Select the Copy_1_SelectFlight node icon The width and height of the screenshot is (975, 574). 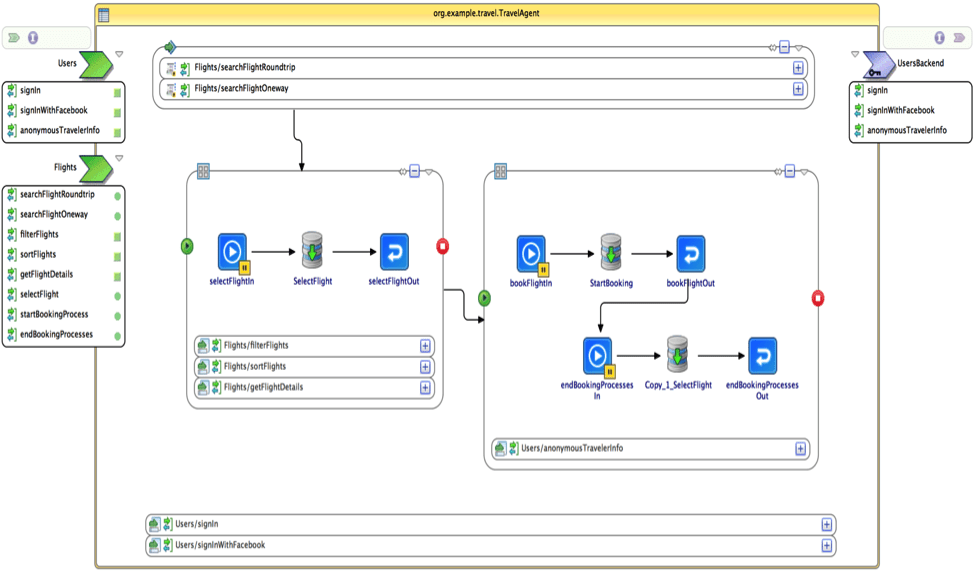[x=677, y=354]
